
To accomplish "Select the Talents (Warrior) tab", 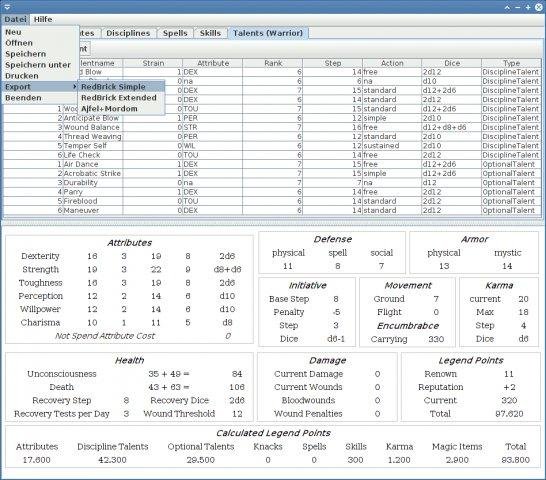I will (x=268, y=33).
